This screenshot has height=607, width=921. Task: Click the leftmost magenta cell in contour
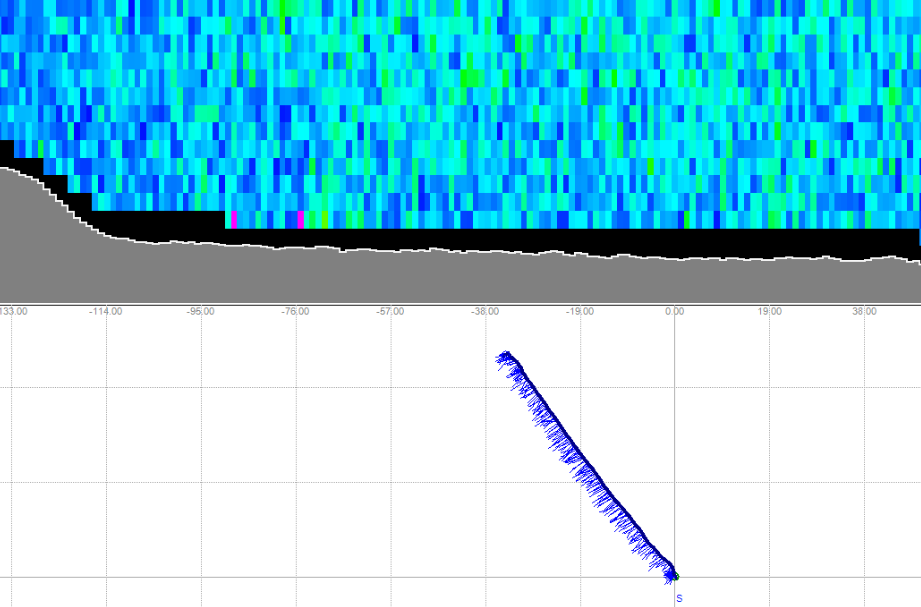point(234,219)
